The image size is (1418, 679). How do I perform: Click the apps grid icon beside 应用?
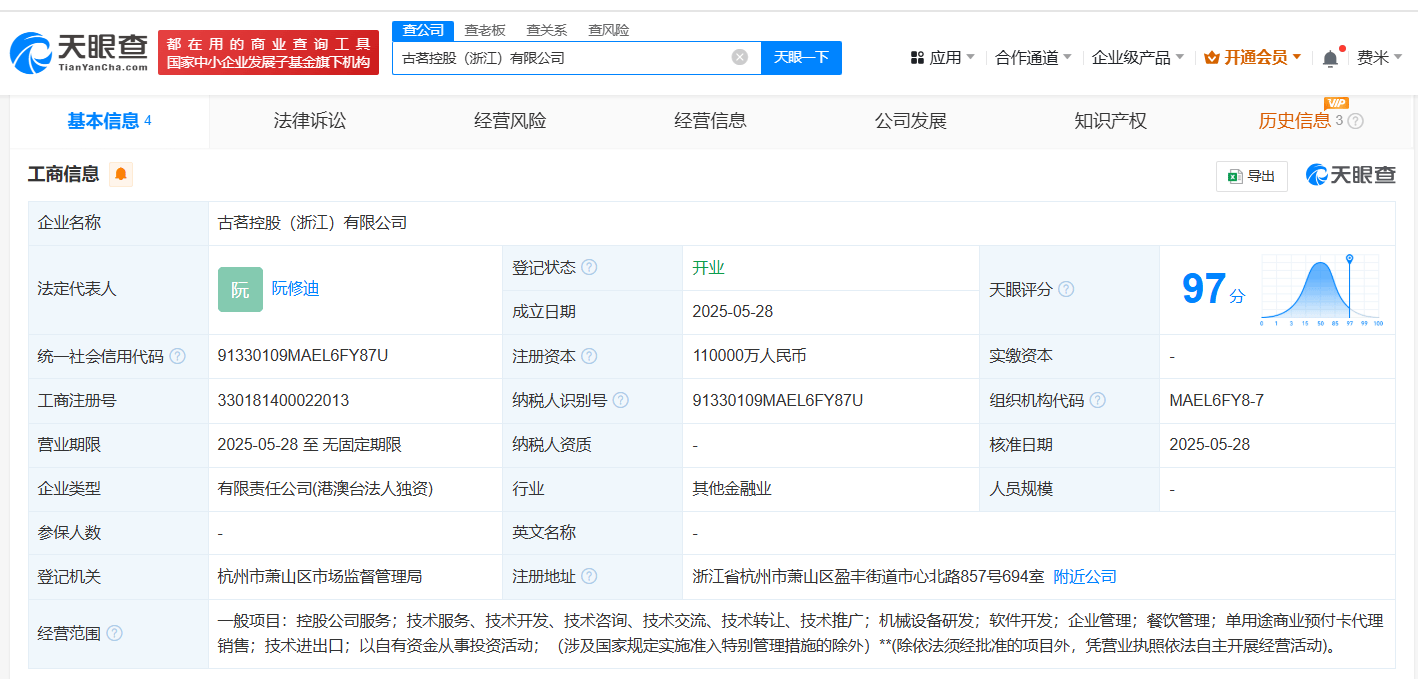[x=917, y=58]
